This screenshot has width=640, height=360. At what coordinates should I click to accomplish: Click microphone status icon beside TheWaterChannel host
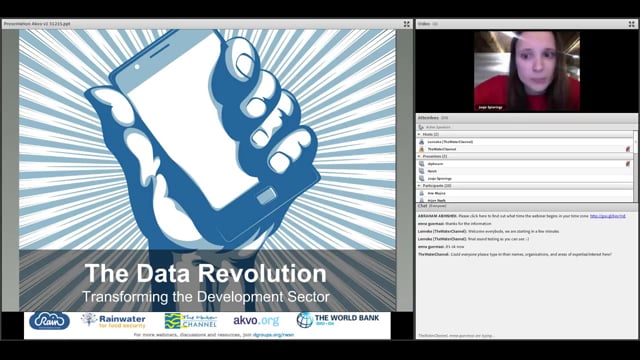[x=628, y=149]
